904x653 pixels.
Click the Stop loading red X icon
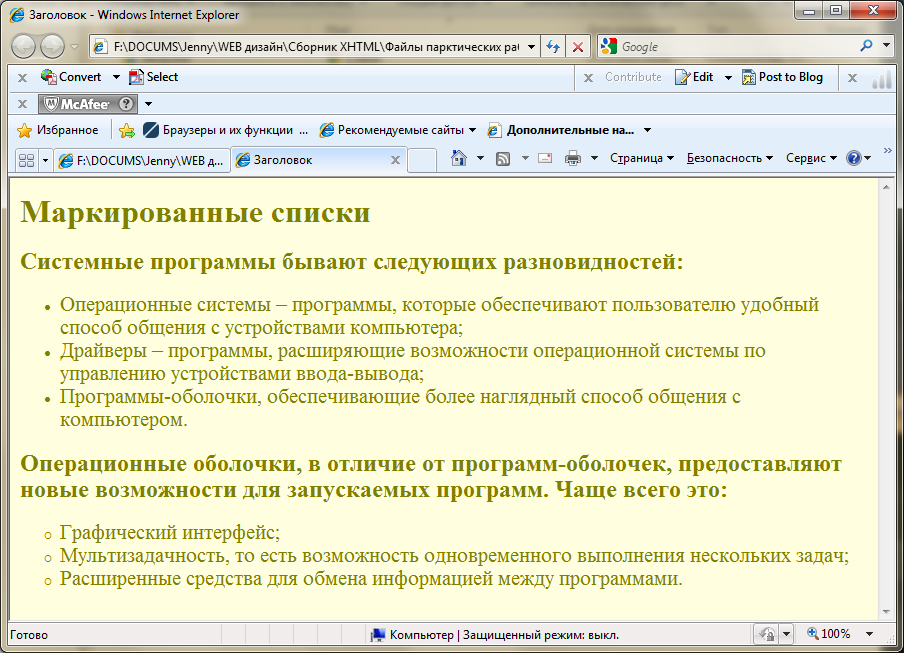[578, 47]
